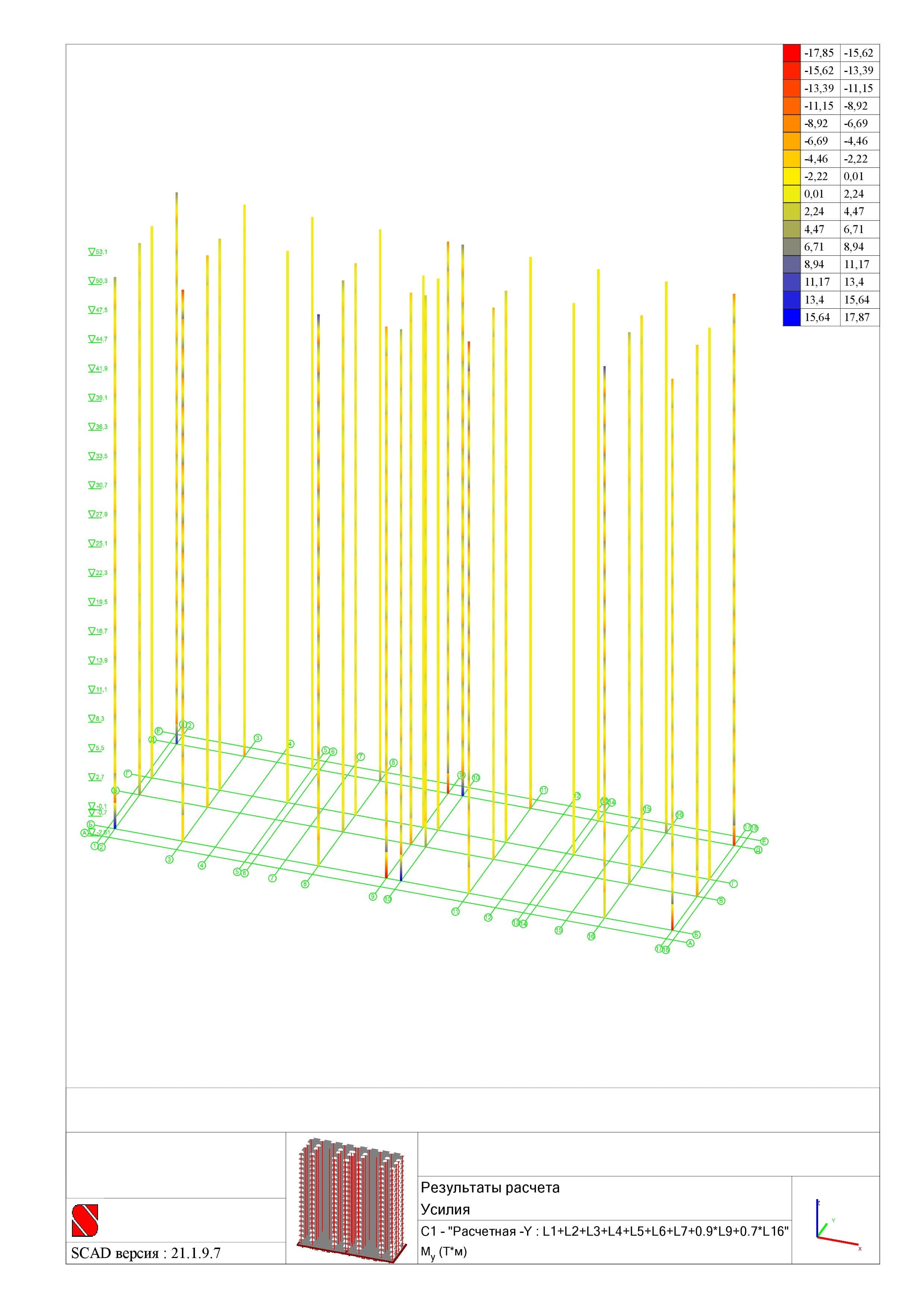Screen dimensions: 924x1308
Task: Click the swatch for range 2,24 to 4,47
Action: [x=791, y=212]
